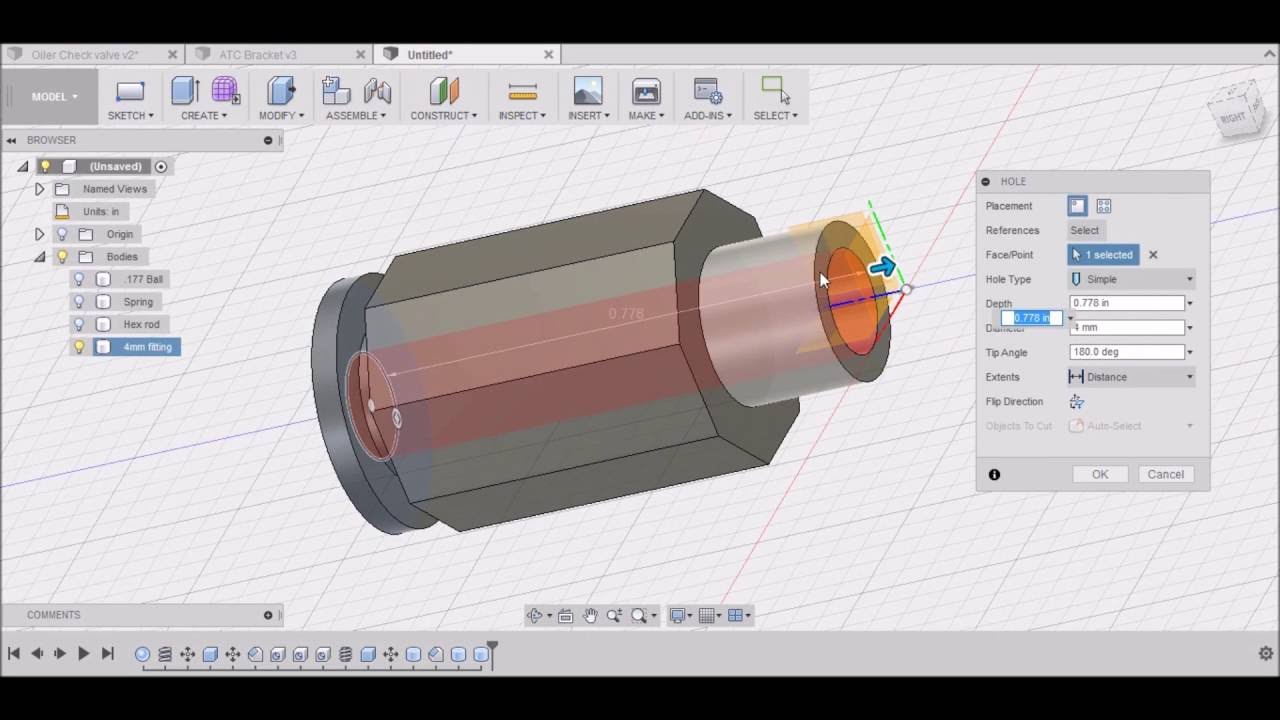Open the INSPECT menu label
This screenshot has width=1280, height=720.
[x=522, y=116]
